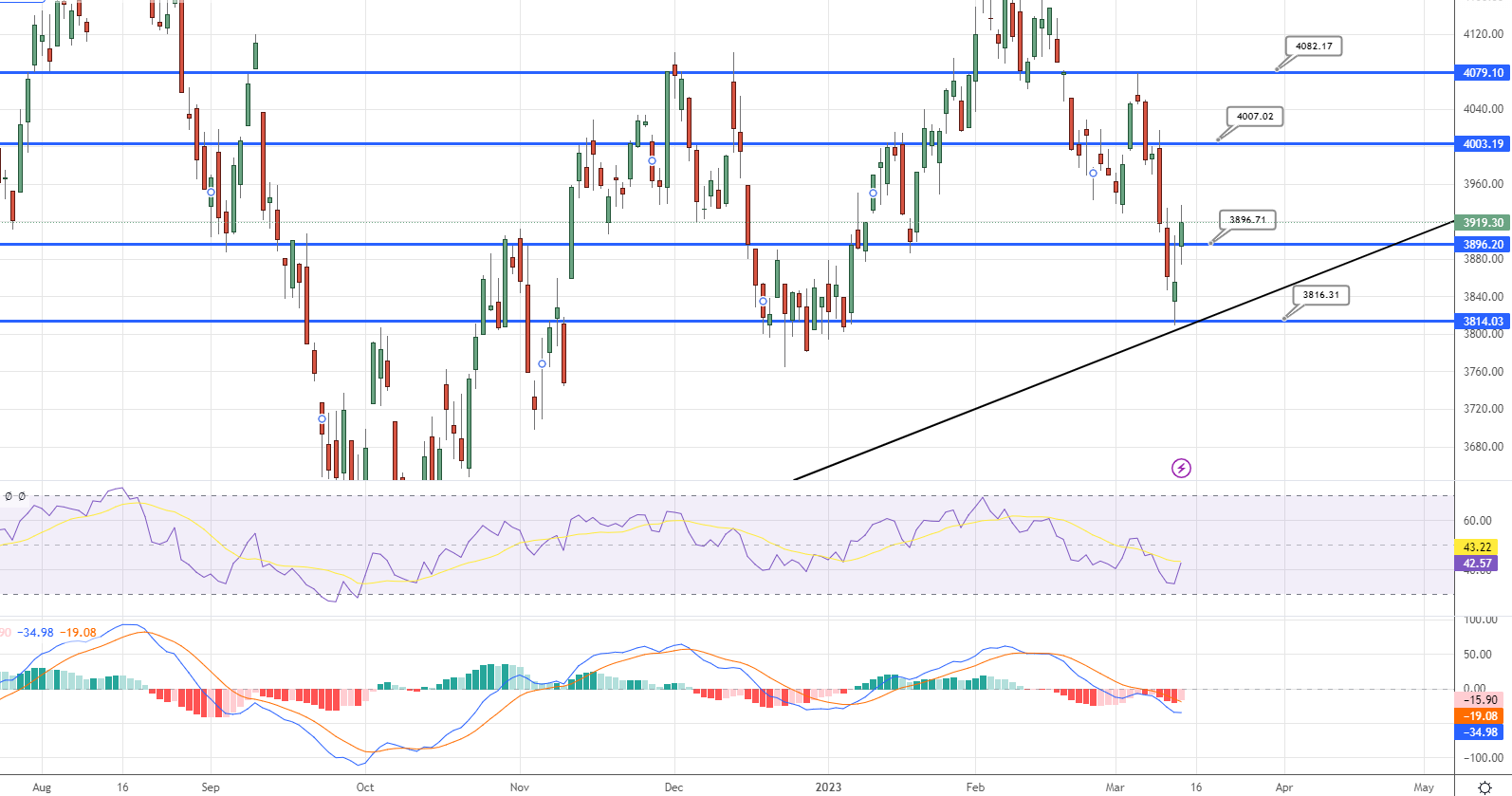This screenshot has height=796, width=1512.
Task: Click the MACD legend value -34.98
Action: coord(38,633)
